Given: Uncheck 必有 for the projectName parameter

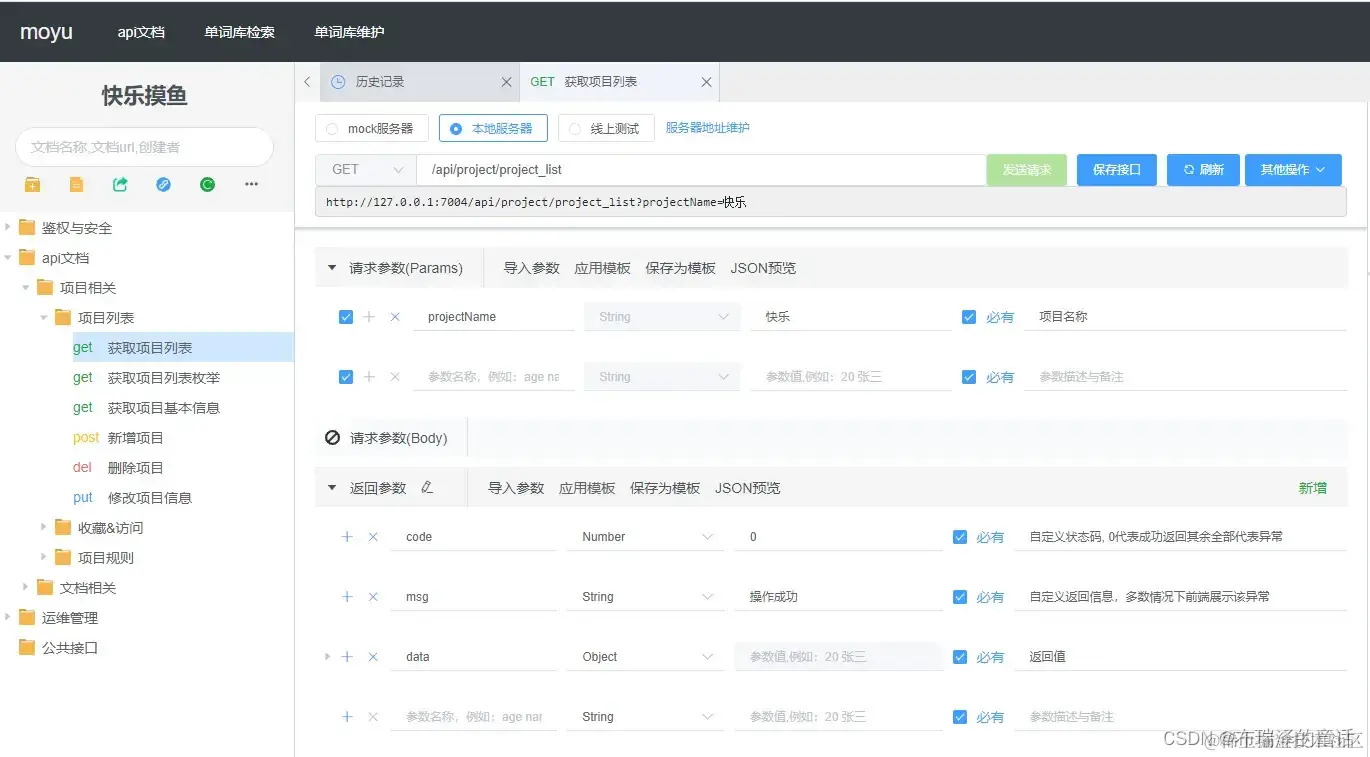Looking at the screenshot, I should click(x=968, y=316).
